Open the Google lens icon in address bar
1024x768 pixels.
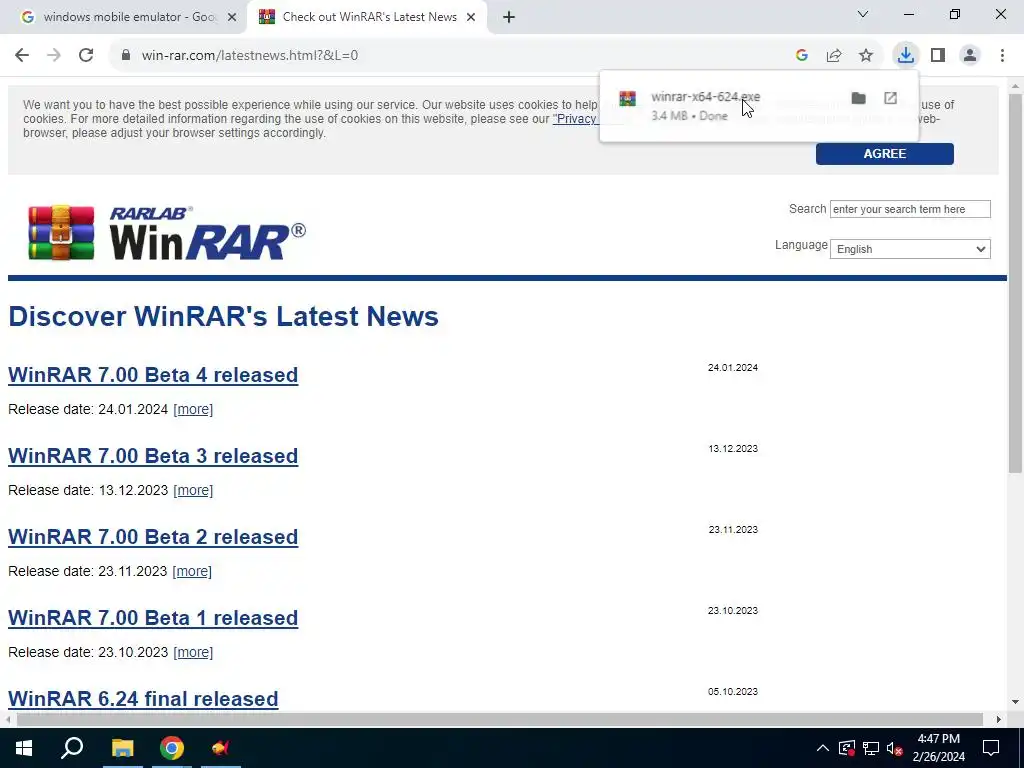click(802, 56)
